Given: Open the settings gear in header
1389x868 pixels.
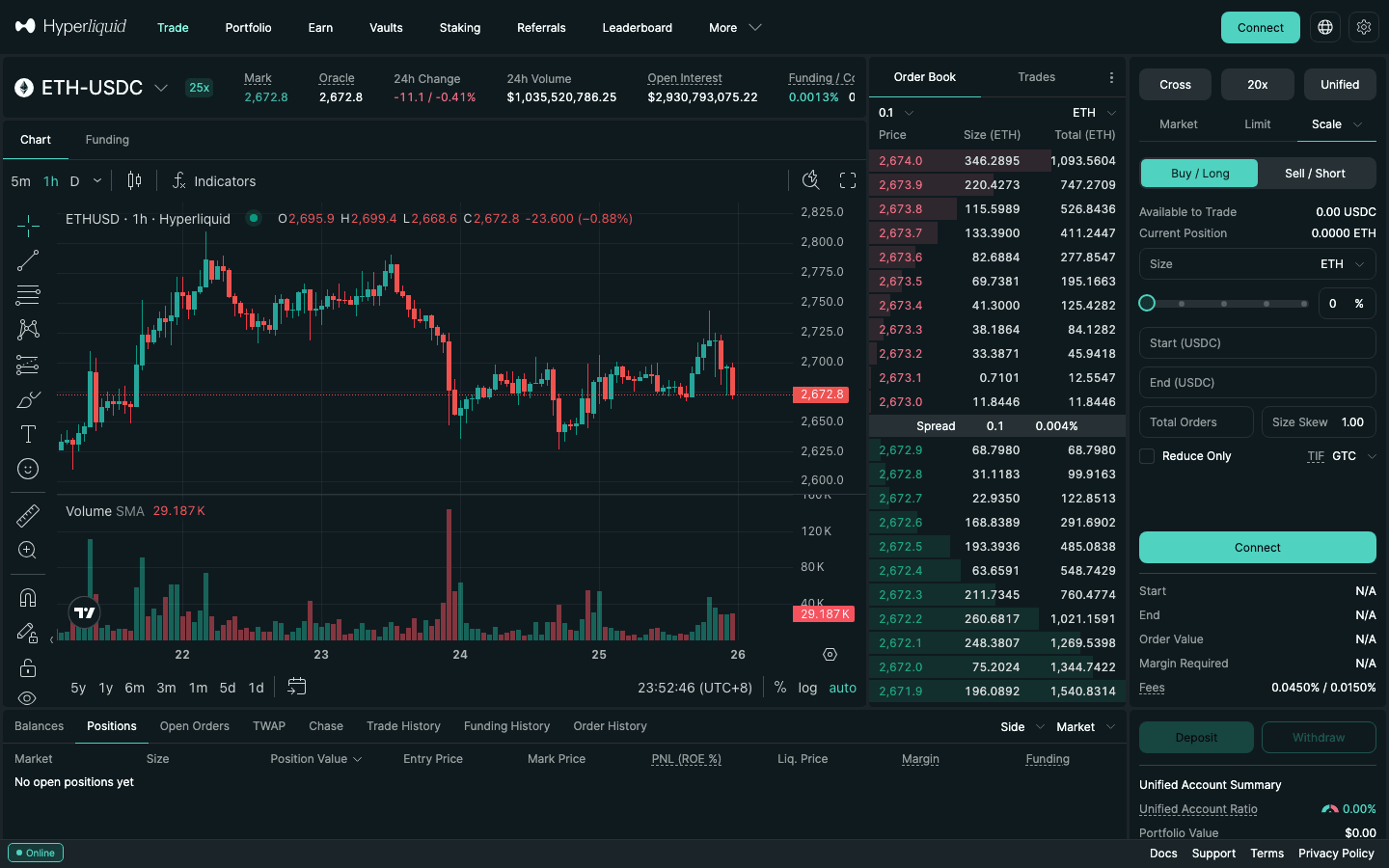Looking at the screenshot, I should coord(1364,27).
